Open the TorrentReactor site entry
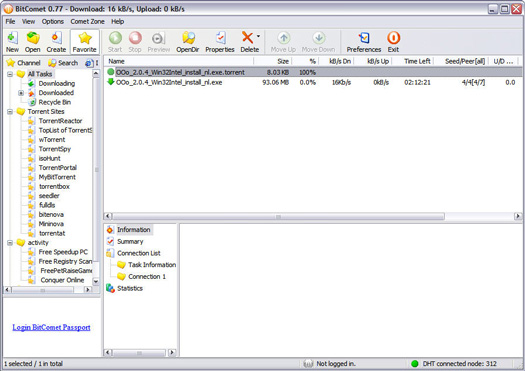This screenshot has width=525, height=371. click(x=60, y=121)
